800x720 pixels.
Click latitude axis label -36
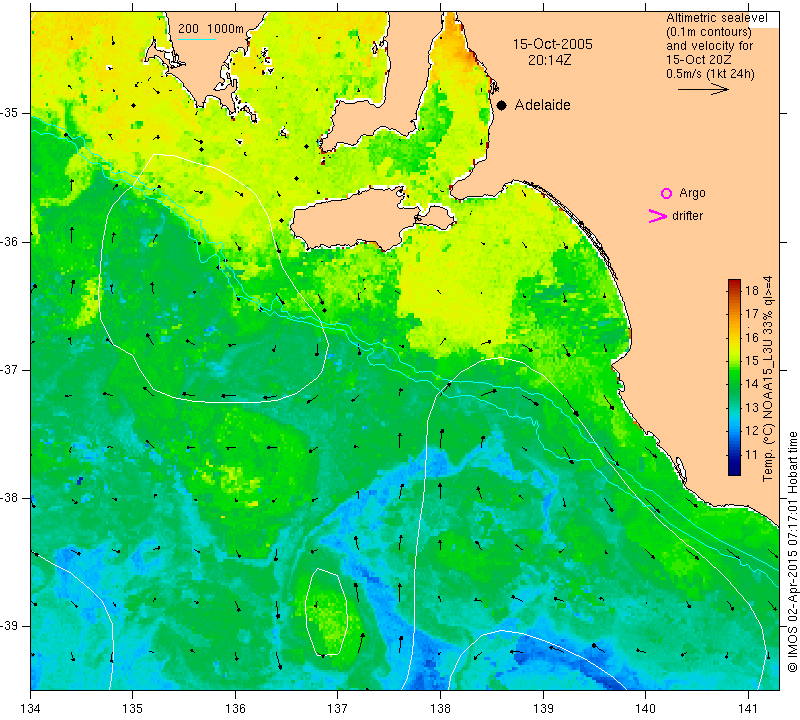click(9, 241)
